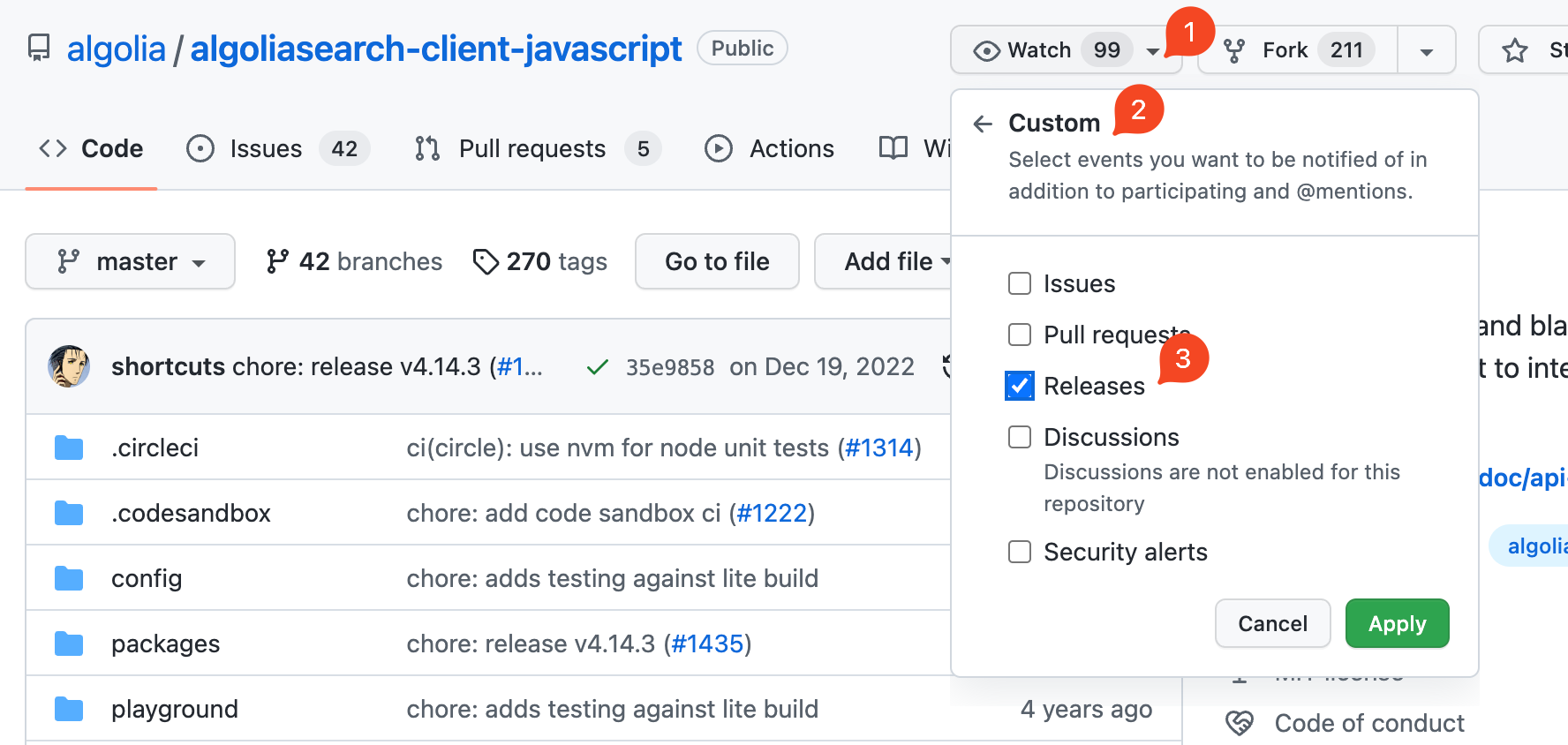
Task: Click the .circleci folder icon
Action: coord(69,448)
